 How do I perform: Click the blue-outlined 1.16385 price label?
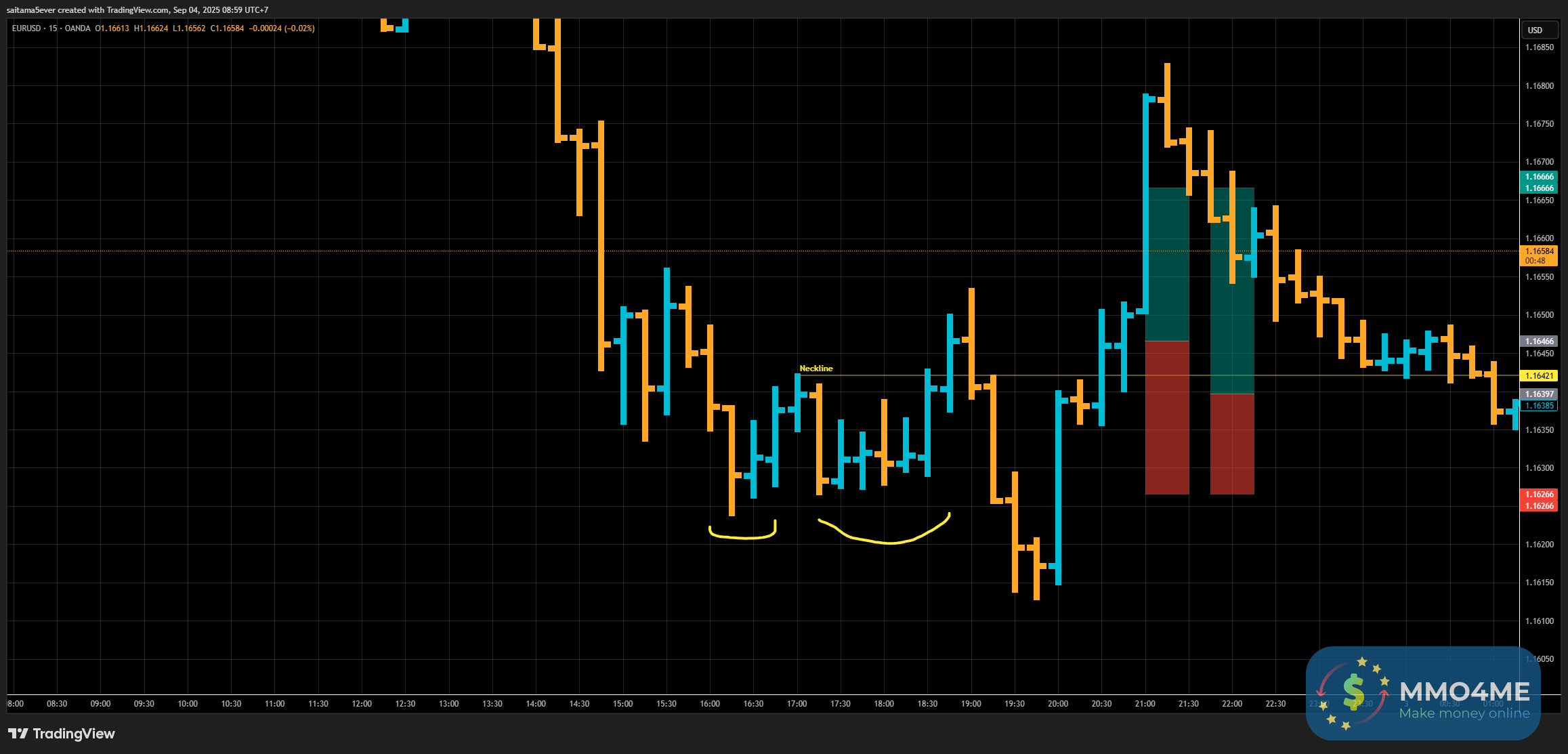(1539, 406)
